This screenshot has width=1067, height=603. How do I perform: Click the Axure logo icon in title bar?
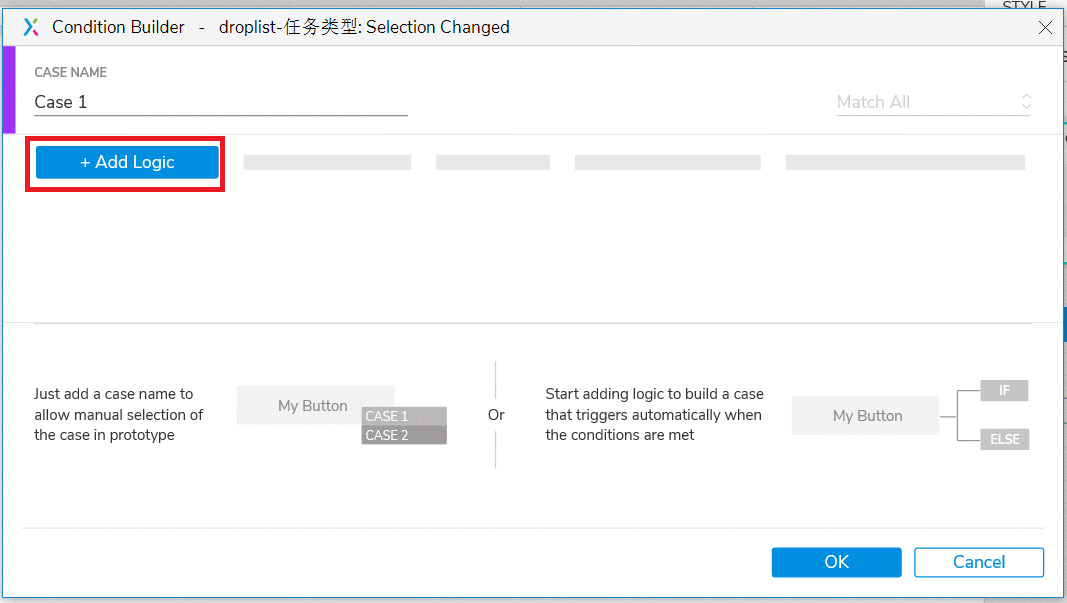31,27
